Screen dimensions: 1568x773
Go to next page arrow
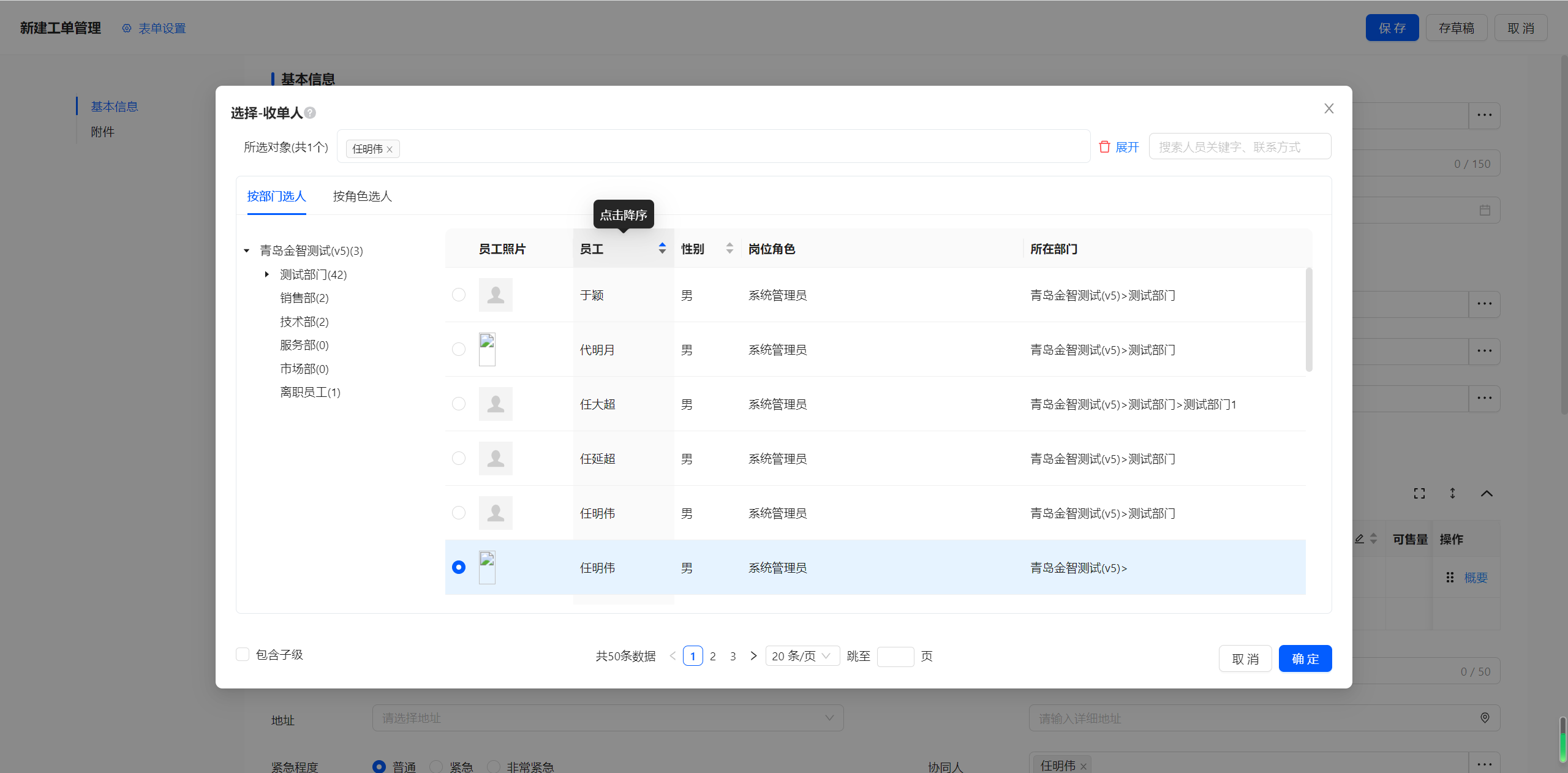click(753, 656)
